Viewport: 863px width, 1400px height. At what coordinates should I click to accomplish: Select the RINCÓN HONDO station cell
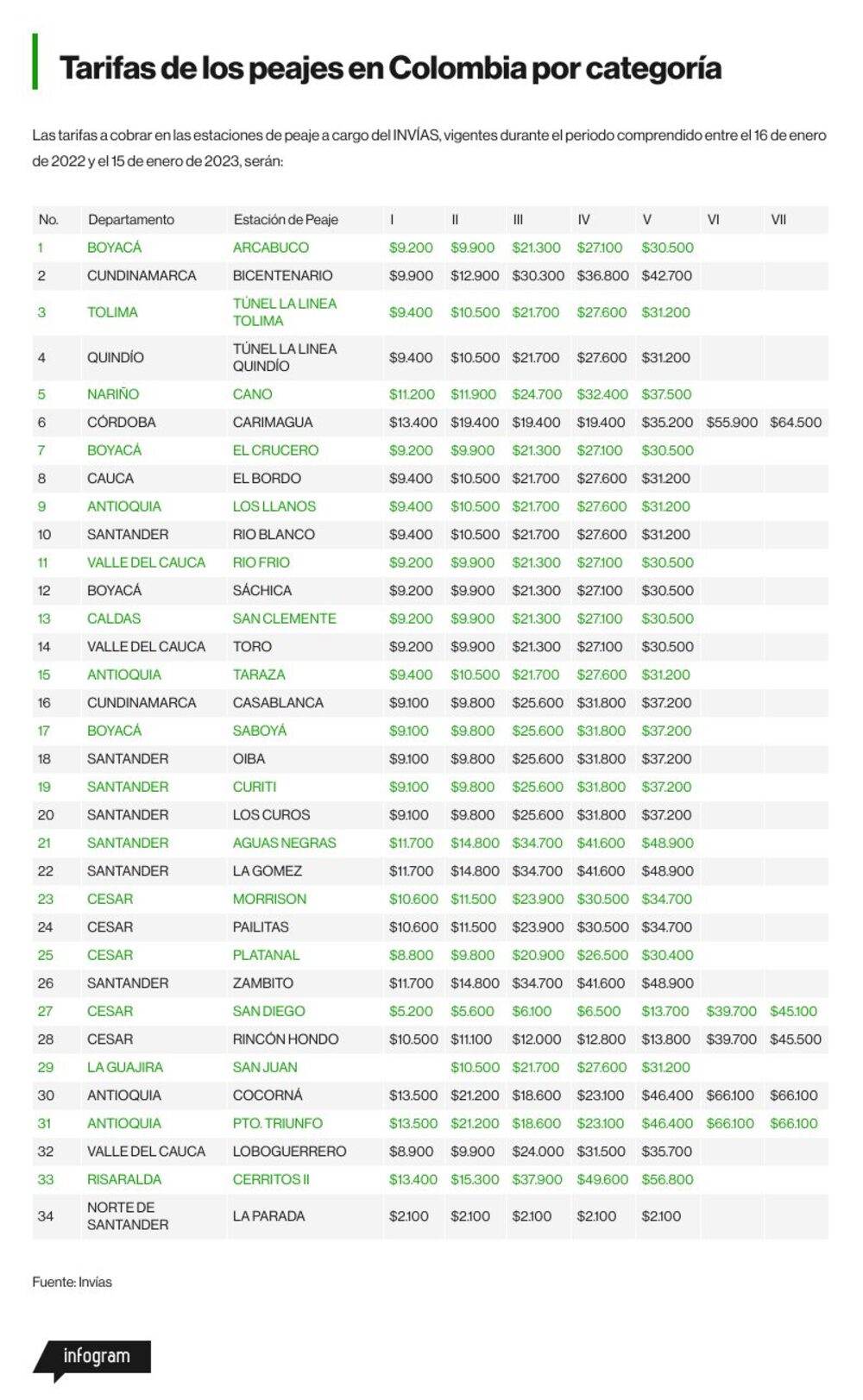click(286, 1039)
